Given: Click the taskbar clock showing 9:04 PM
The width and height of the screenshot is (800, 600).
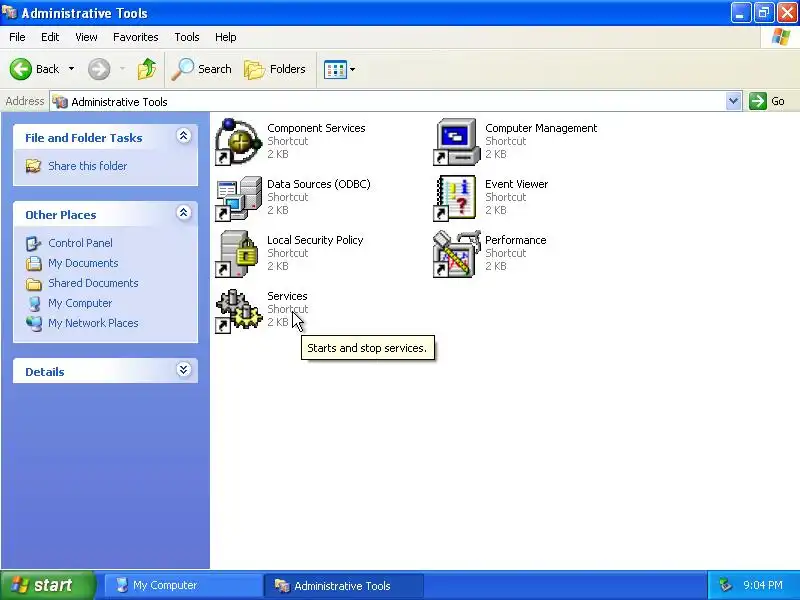Looking at the screenshot, I should (x=763, y=585).
